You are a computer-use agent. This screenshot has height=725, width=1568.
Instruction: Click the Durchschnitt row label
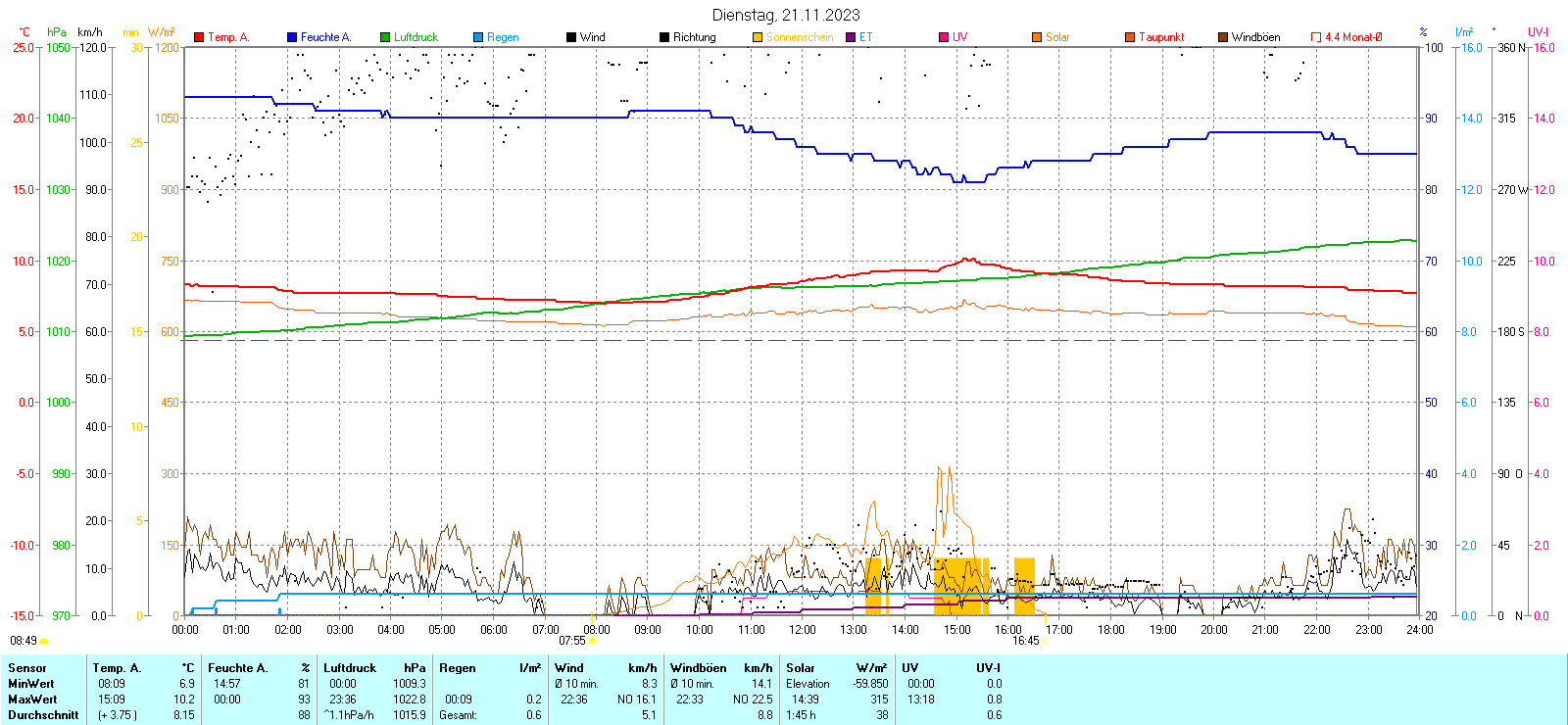[43, 715]
